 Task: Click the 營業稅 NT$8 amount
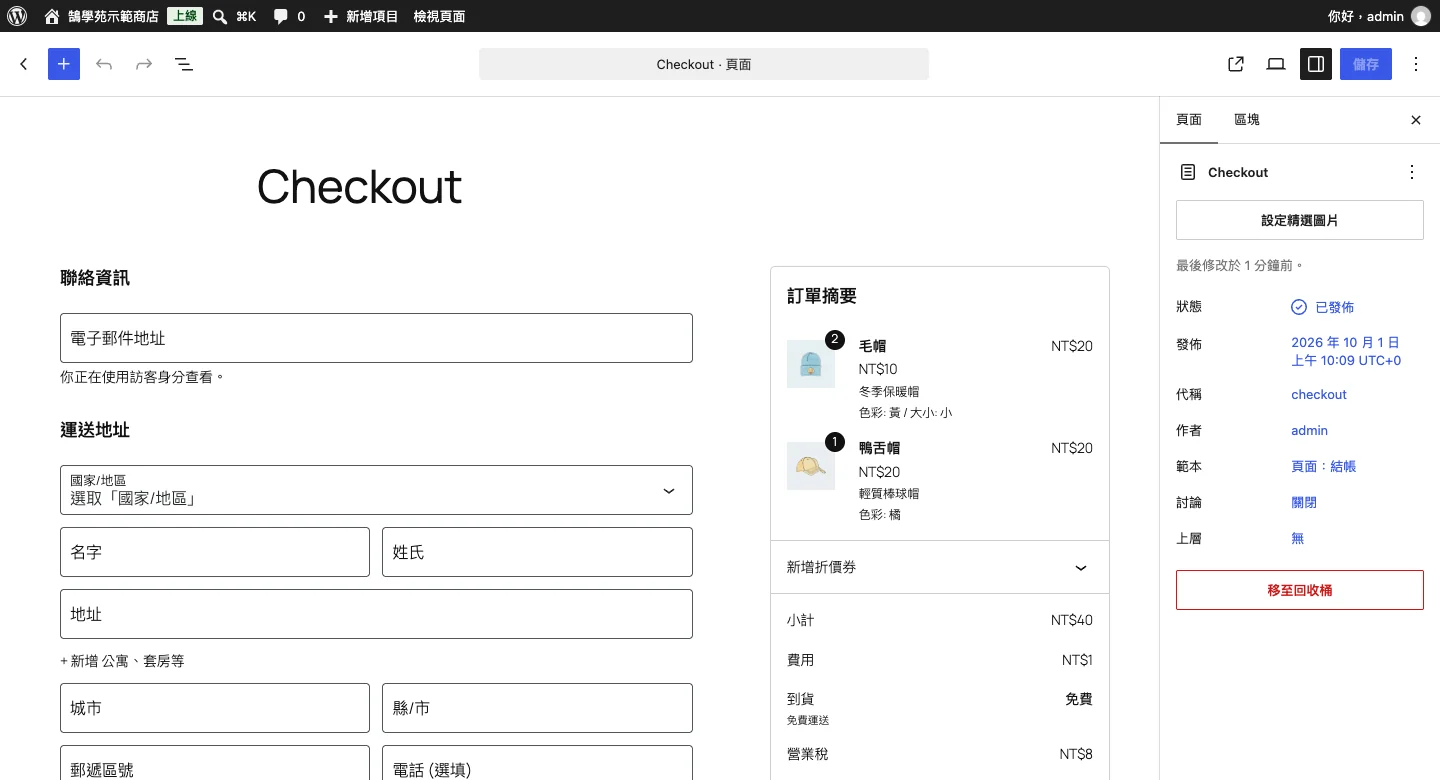[x=1076, y=754]
